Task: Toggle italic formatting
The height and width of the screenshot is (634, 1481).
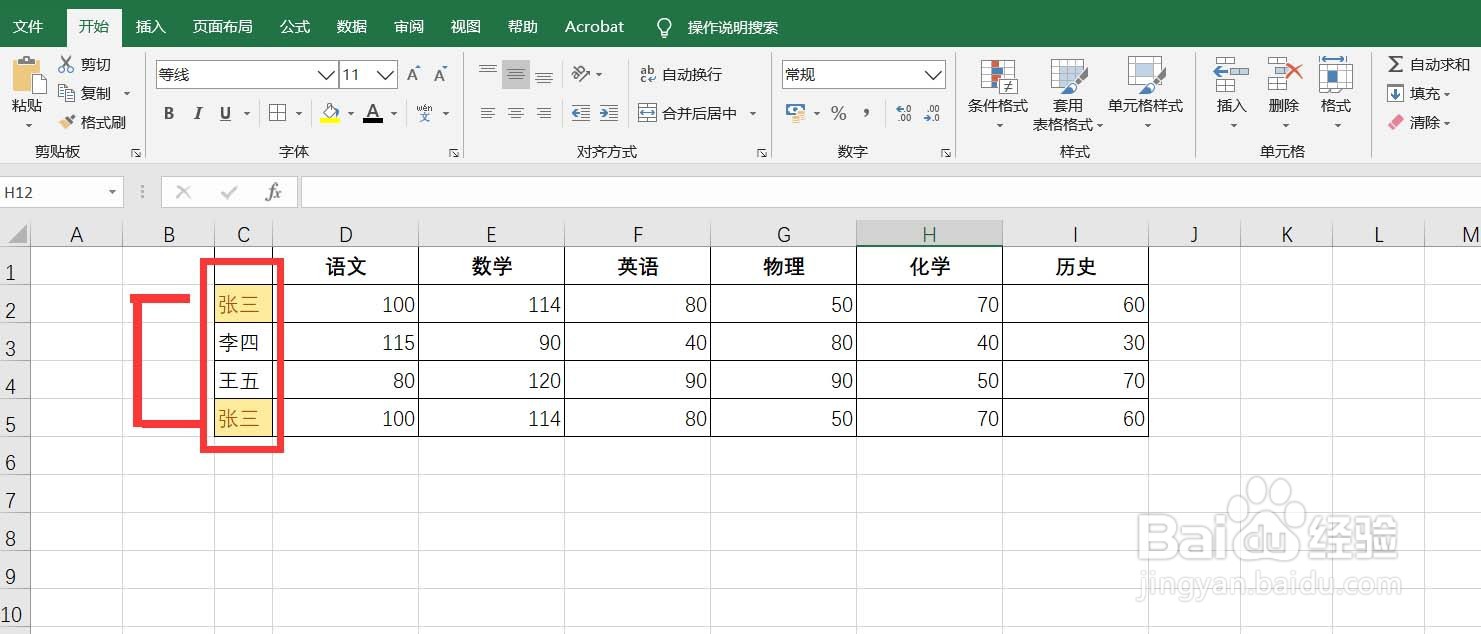Action: click(196, 113)
